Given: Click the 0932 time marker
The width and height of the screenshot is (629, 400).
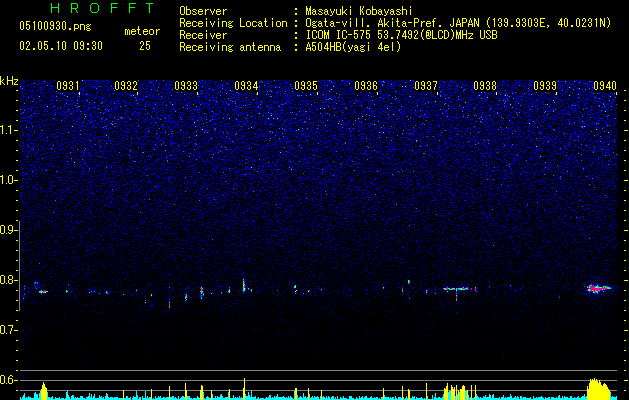Looking at the screenshot, I should (x=126, y=85).
